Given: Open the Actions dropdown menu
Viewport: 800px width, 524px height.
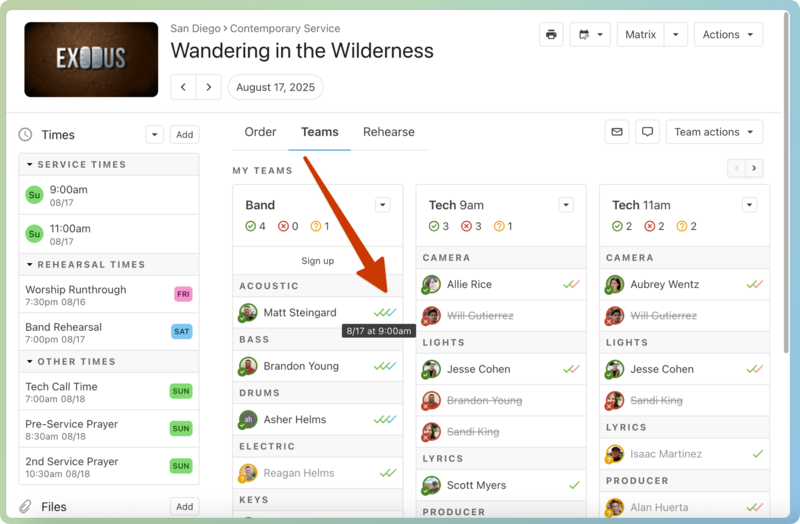Looking at the screenshot, I should (727, 35).
